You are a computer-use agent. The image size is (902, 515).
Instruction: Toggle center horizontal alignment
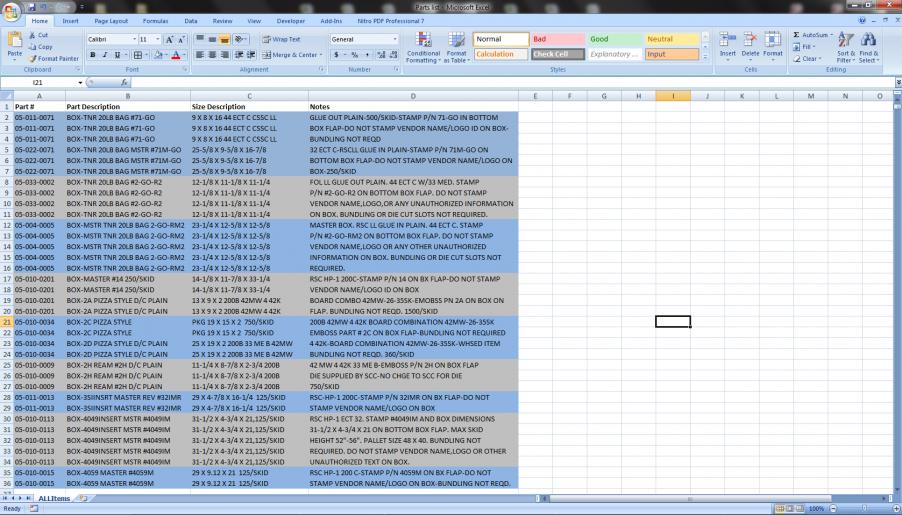[x=212, y=55]
